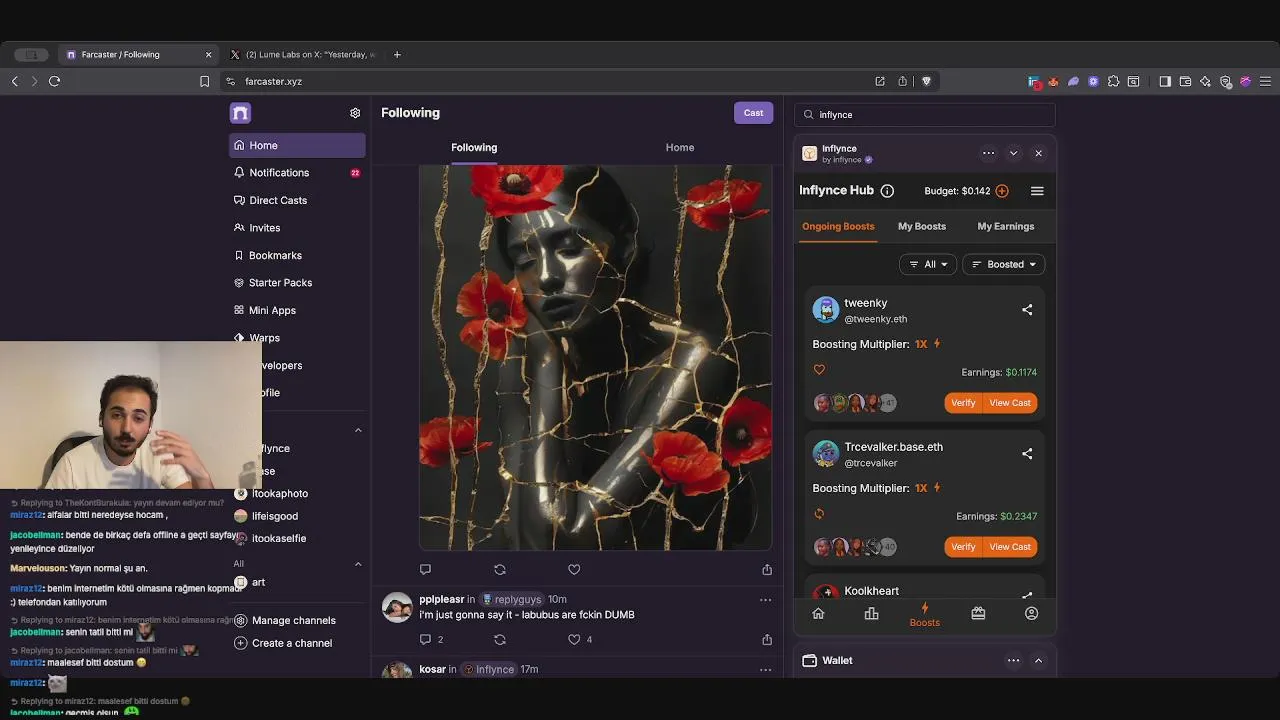This screenshot has width=1280, height=720.
Task: Select the Ongoing Boosts tab
Action: (x=838, y=226)
